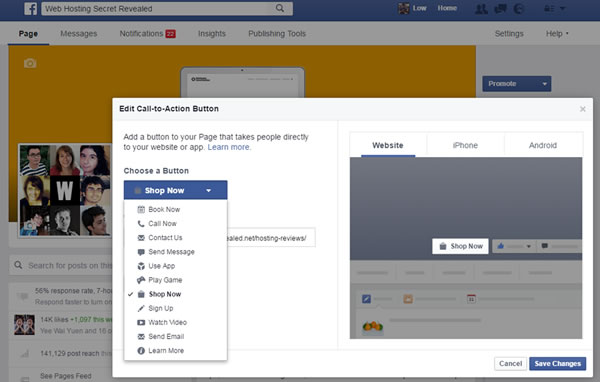The width and height of the screenshot is (600, 382).
Task: Follow the Learn more link in dialog
Action: (x=229, y=147)
